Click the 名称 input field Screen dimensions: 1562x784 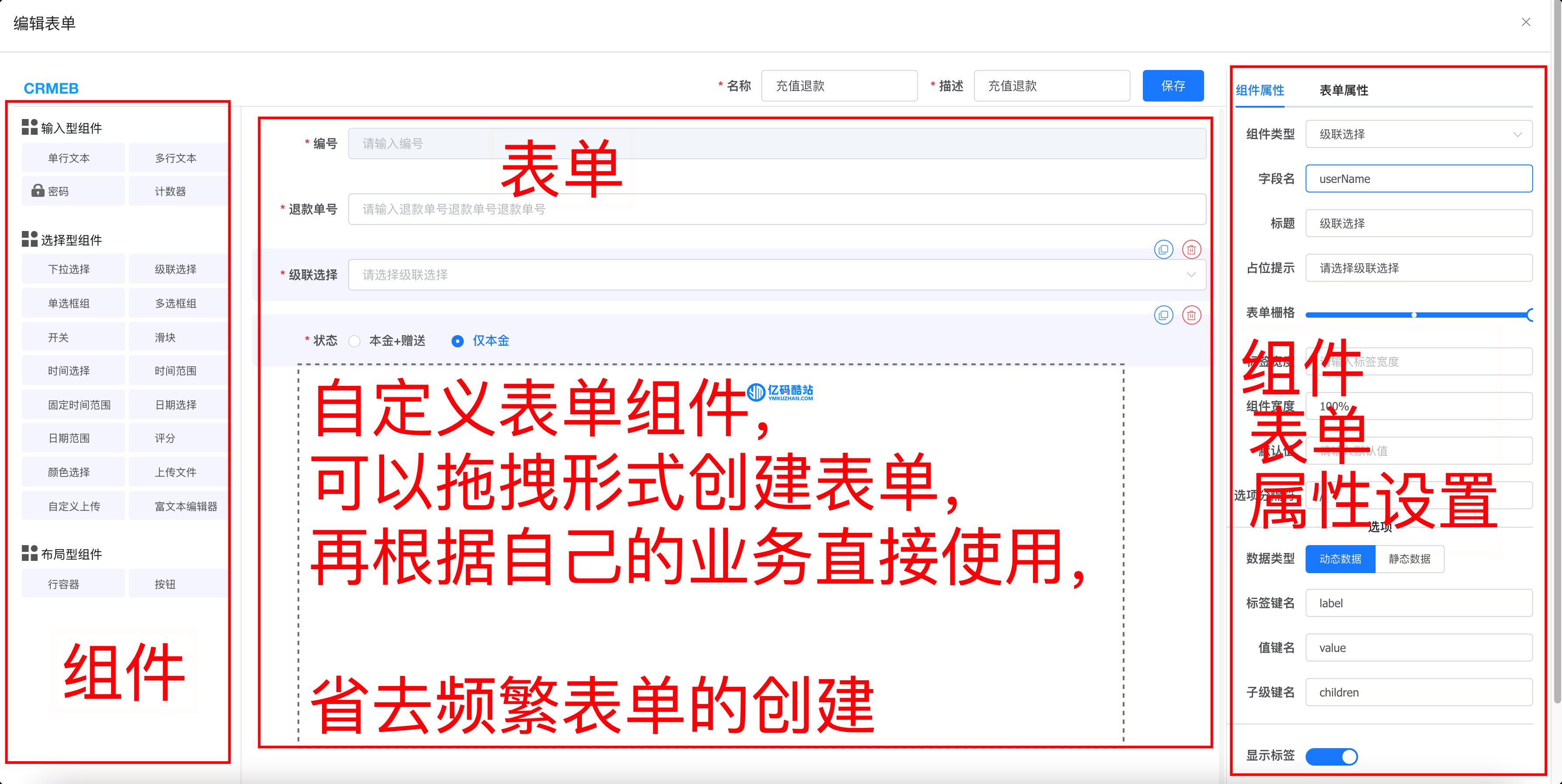click(839, 85)
